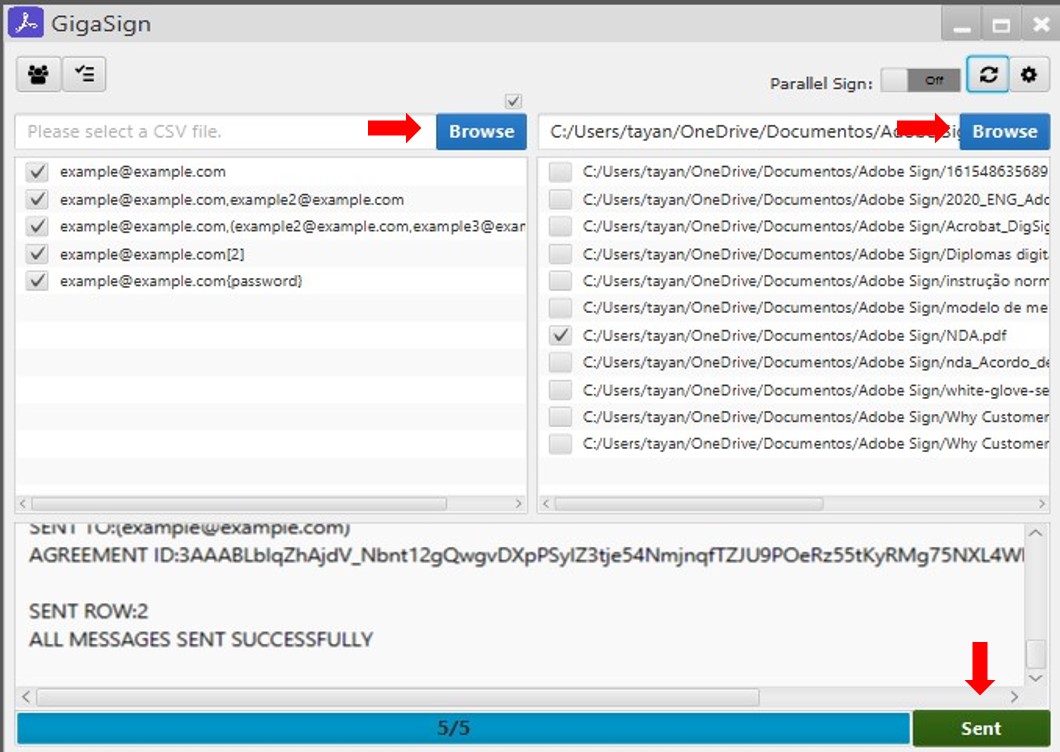Check the nda_Acordo_de file checkbox

pyautogui.click(x=560, y=362)
